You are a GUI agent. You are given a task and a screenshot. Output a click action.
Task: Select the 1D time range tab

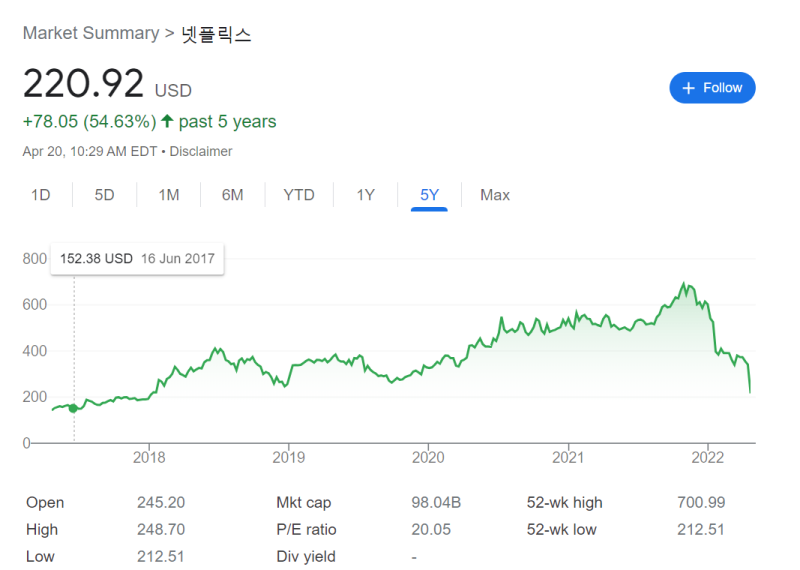[x=41, y=195]
